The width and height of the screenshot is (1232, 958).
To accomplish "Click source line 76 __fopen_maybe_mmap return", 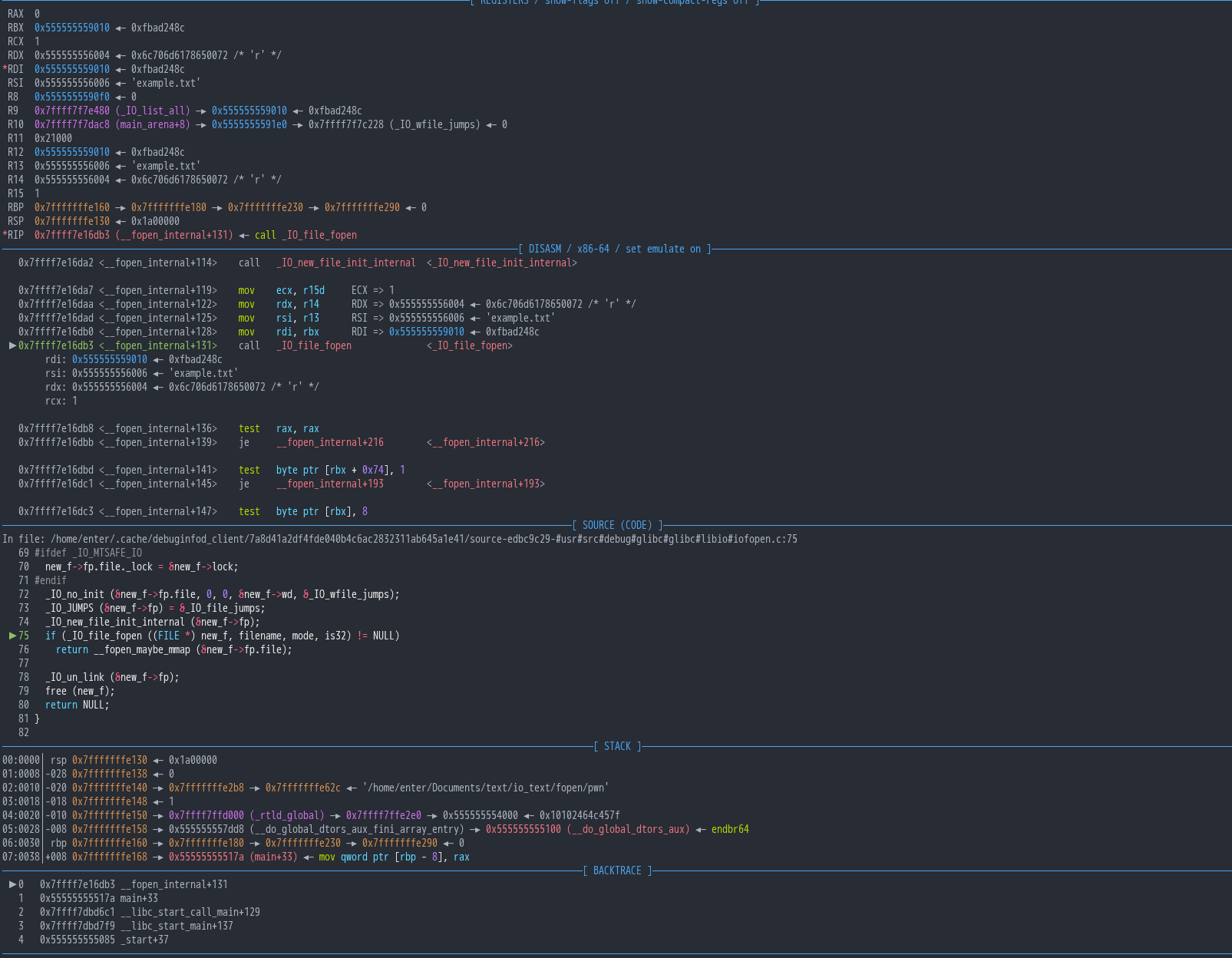I will 155,649.
